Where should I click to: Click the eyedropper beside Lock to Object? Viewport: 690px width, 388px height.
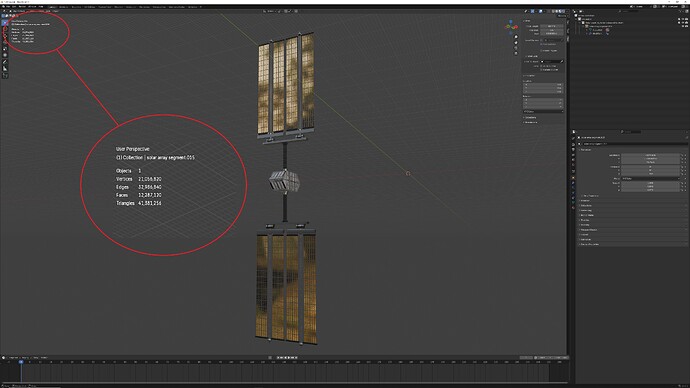click(562, 62)
